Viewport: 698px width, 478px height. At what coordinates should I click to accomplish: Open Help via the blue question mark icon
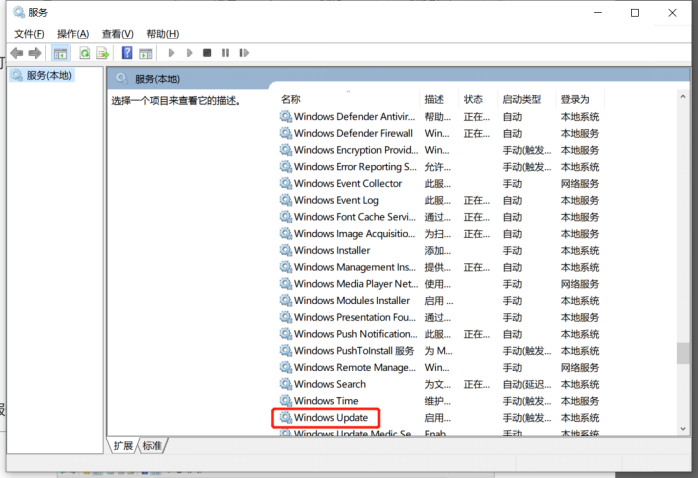(127, 53)
